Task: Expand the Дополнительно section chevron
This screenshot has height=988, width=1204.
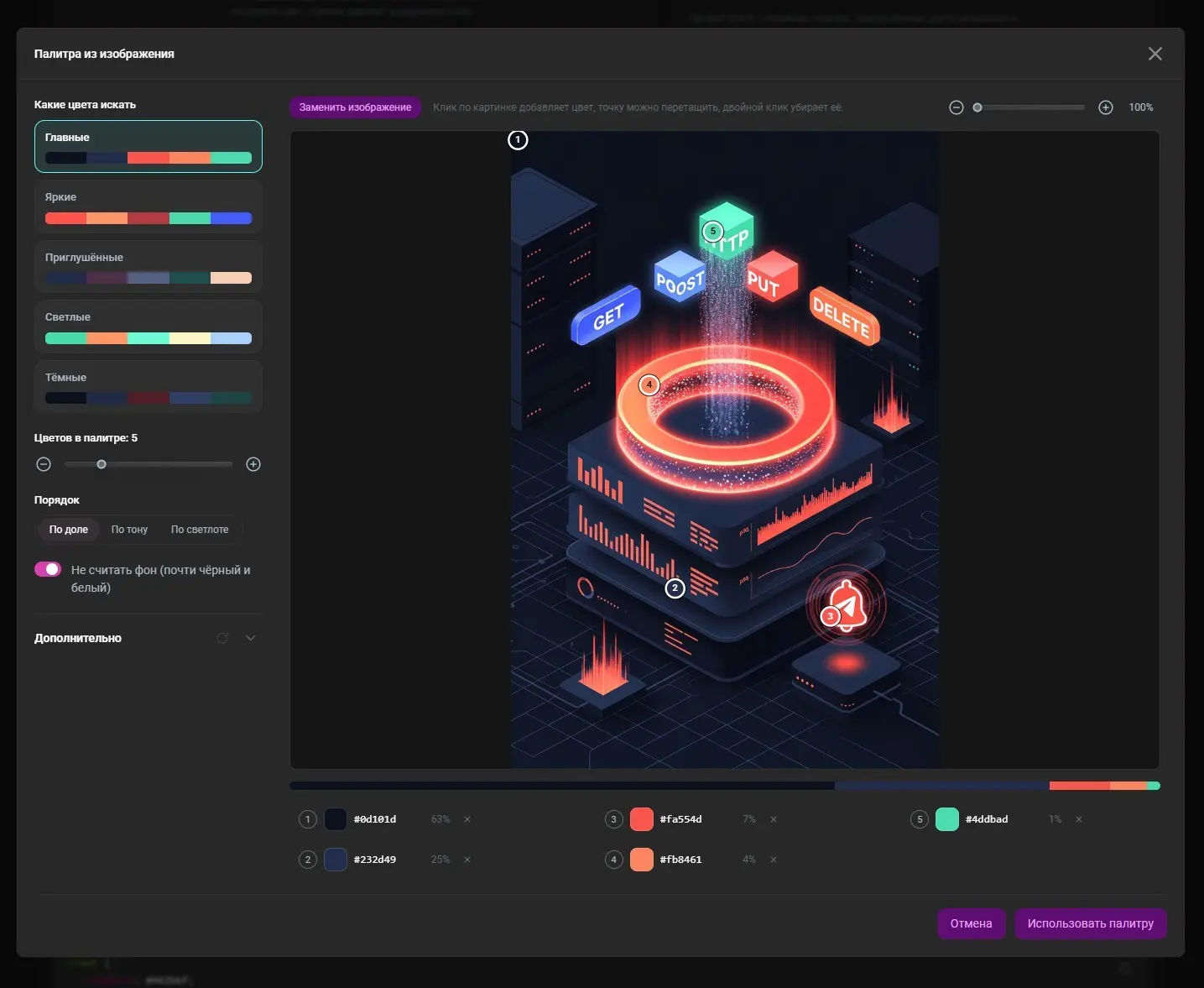Action: pos(250,638)
